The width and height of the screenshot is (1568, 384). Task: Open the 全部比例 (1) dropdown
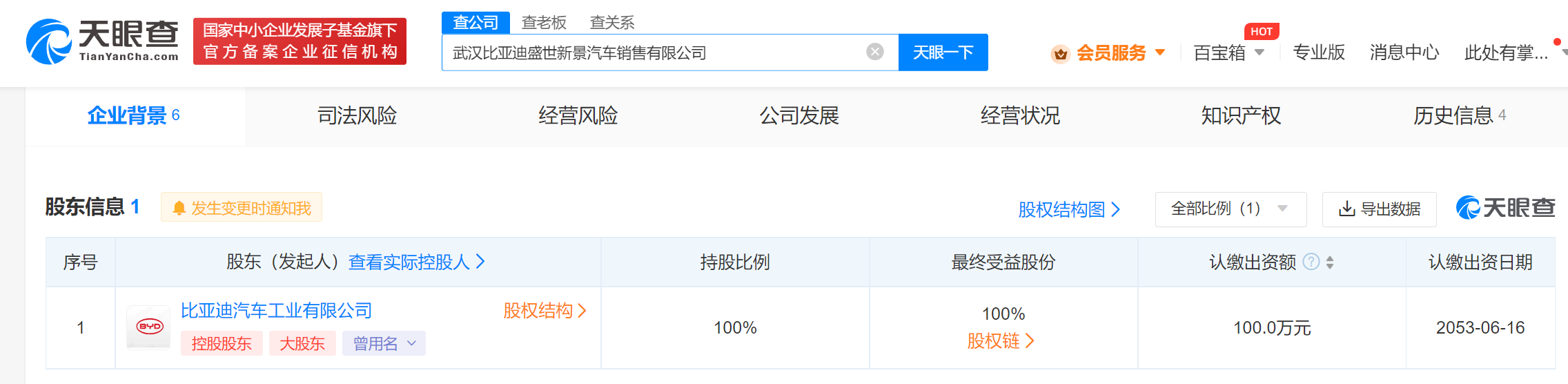point(1231,209)
